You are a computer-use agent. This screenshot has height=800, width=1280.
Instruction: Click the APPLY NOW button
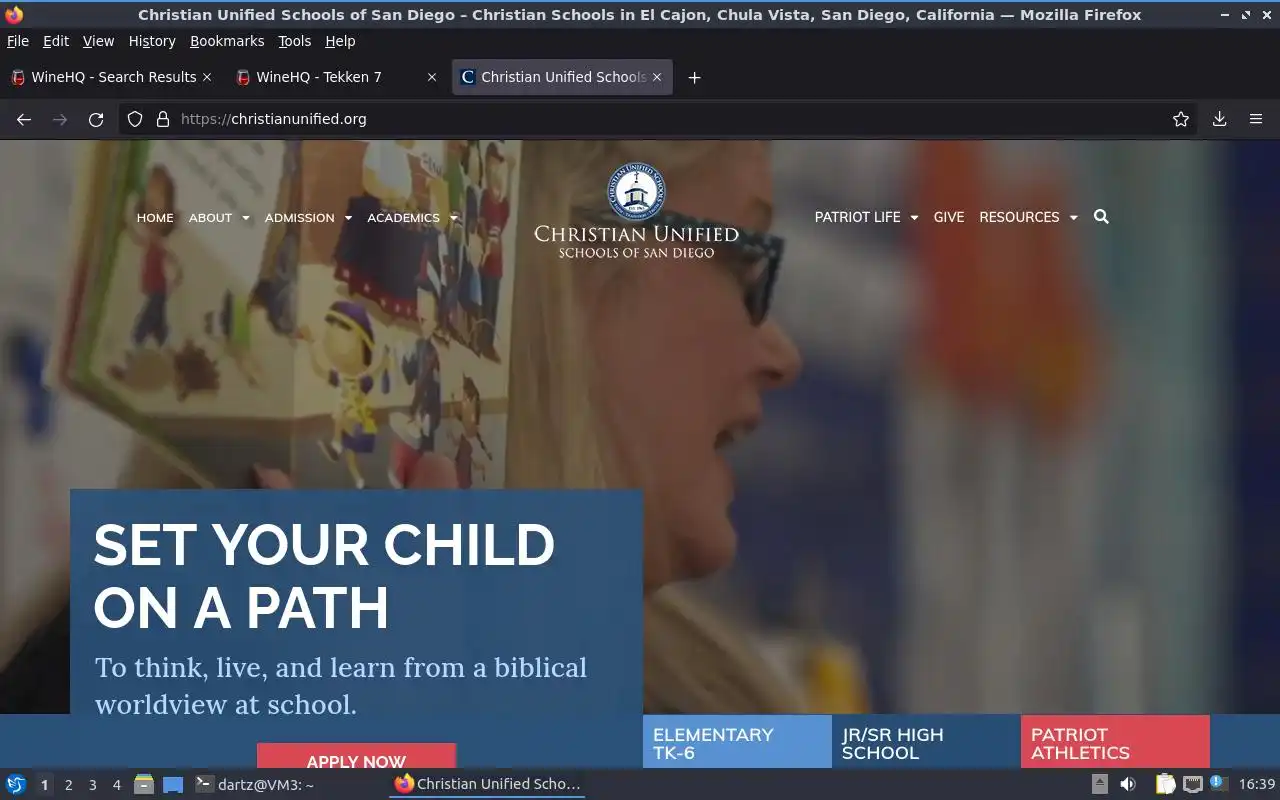pyautogui.click(x=356, y=756)
